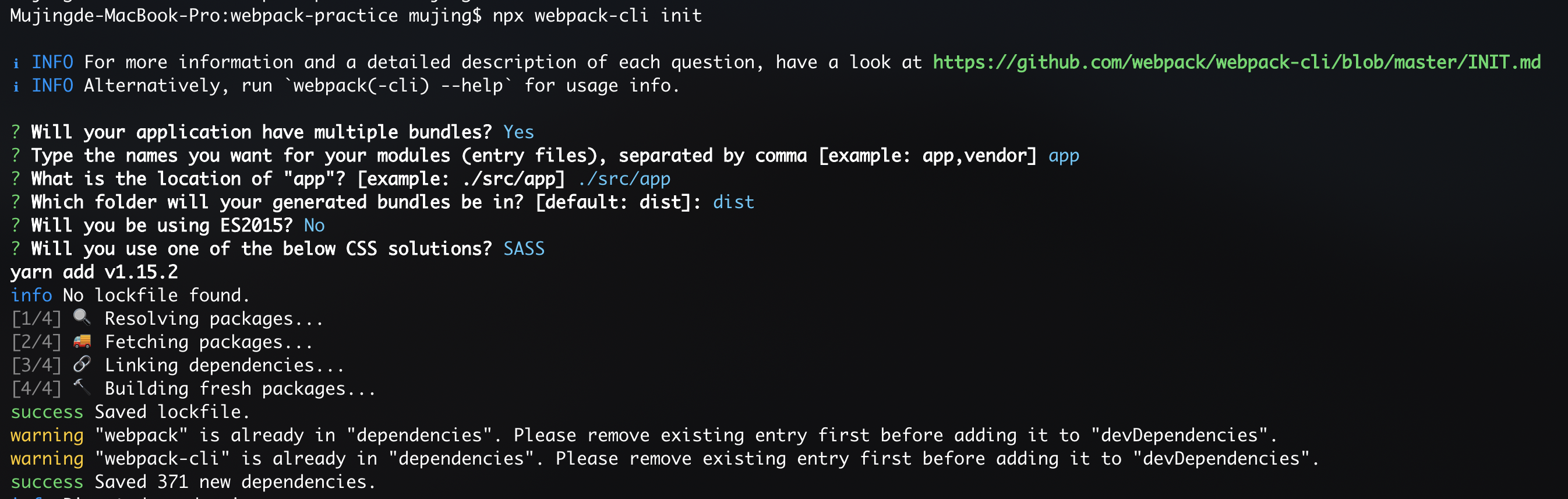Click the chain link emoji beside Linking dependencies

[82, 364]
